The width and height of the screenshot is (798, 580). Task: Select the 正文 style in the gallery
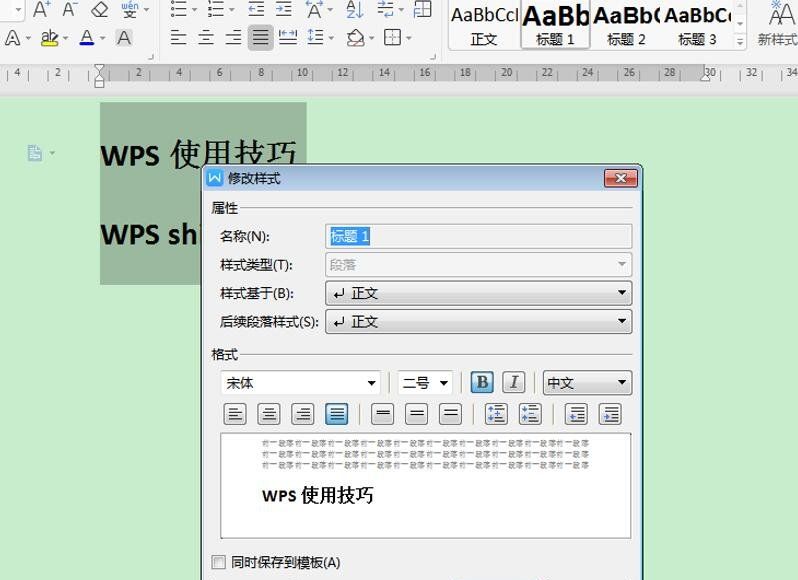pyautogui.click(x=484, y=24)
